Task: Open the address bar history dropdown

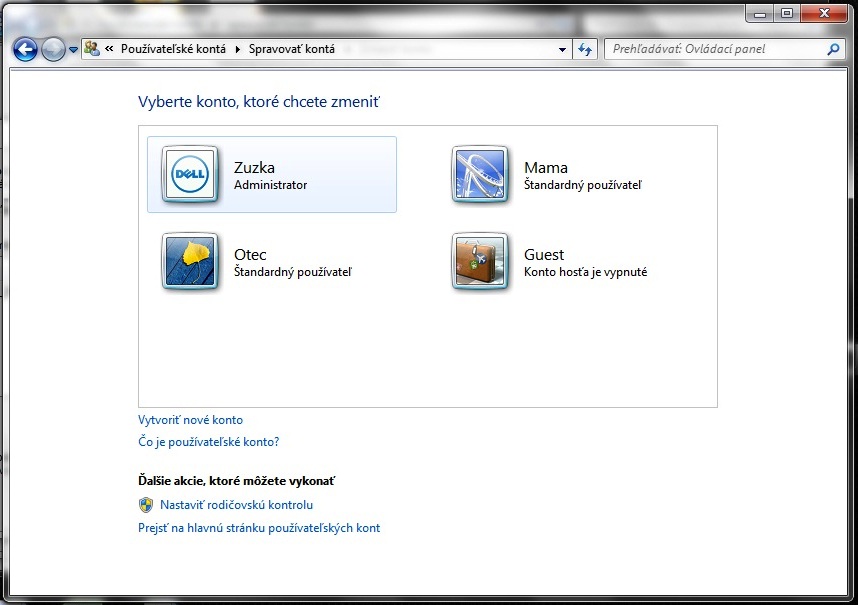Action: (562, 49)
